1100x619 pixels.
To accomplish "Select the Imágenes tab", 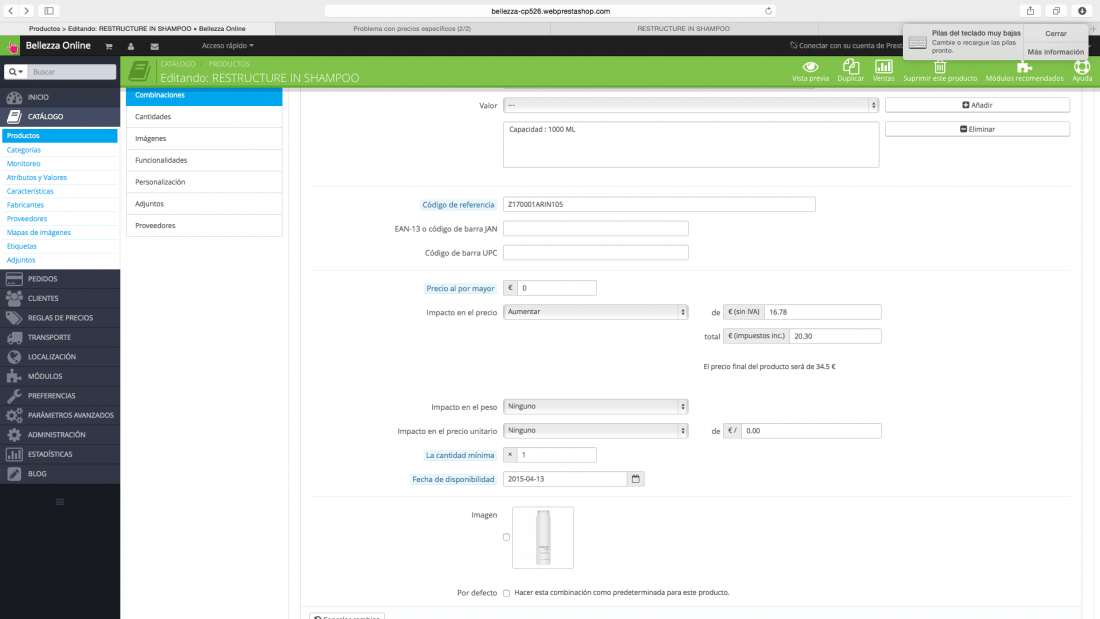I will coord(204,138).
